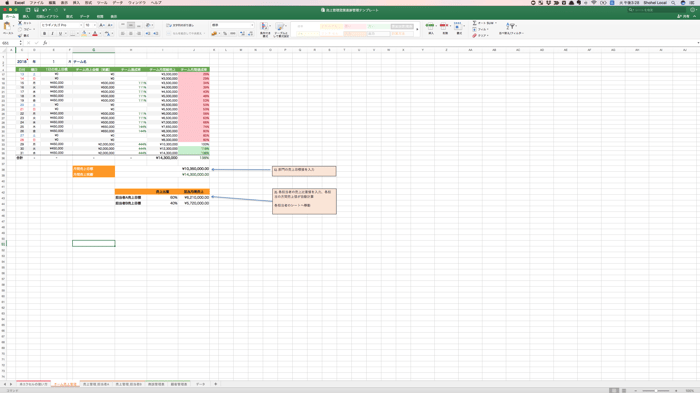
Task: Click the AutoSum sigma icon
Action: click(474, 23)
